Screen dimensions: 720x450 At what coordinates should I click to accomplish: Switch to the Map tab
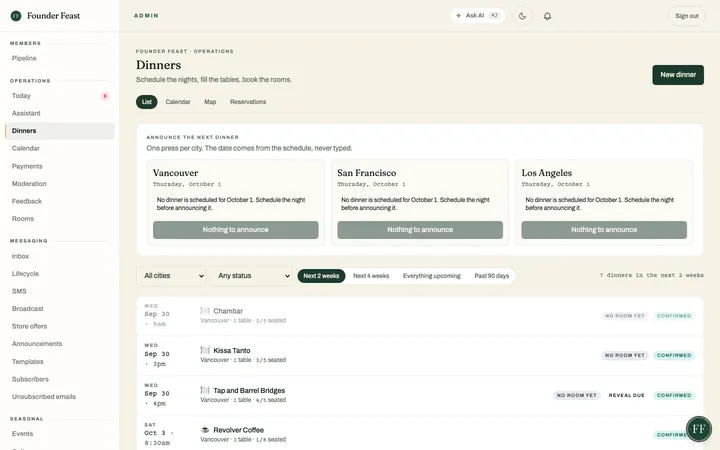(210, 102)
